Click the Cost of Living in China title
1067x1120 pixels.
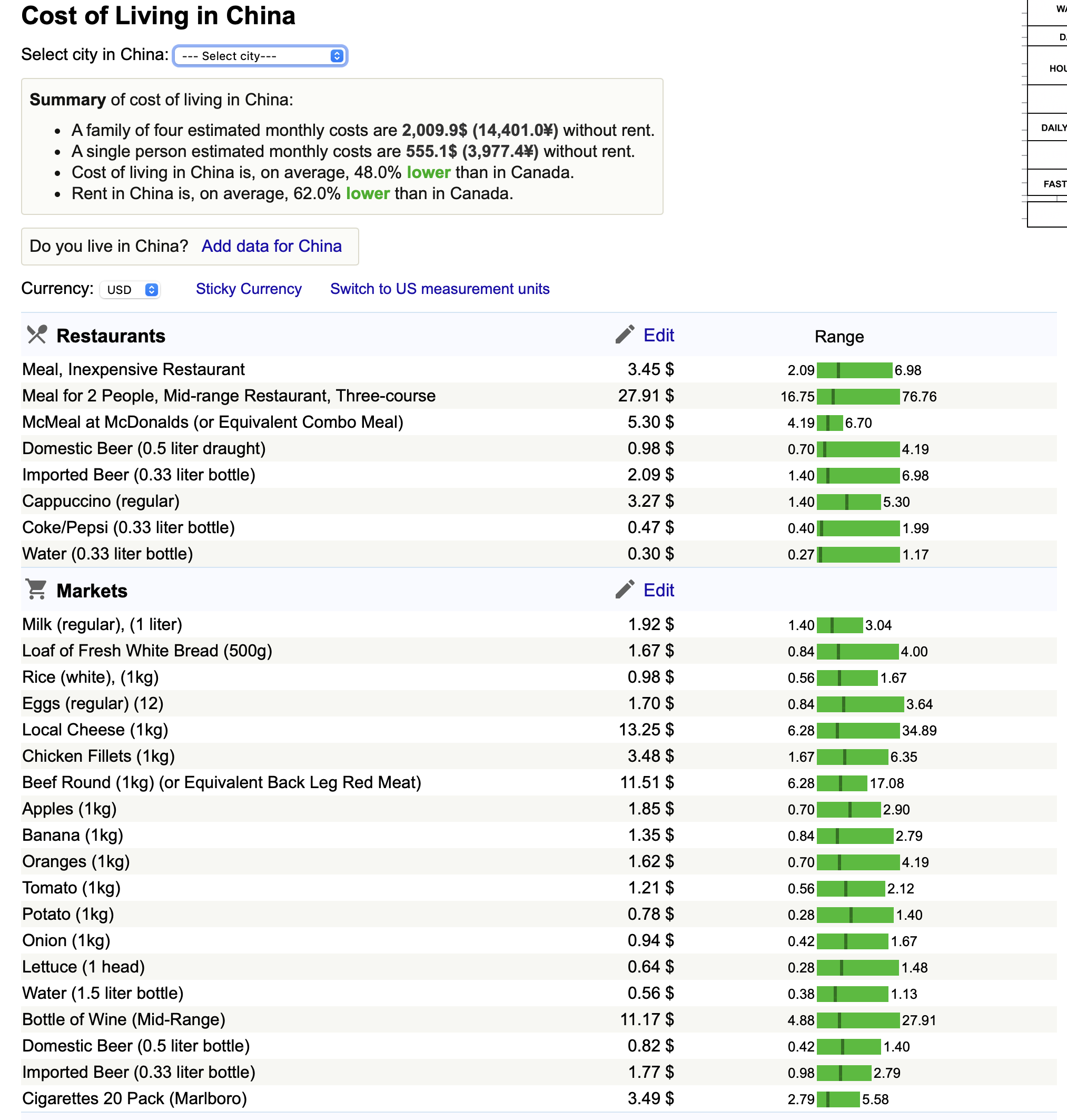point(158,15)
